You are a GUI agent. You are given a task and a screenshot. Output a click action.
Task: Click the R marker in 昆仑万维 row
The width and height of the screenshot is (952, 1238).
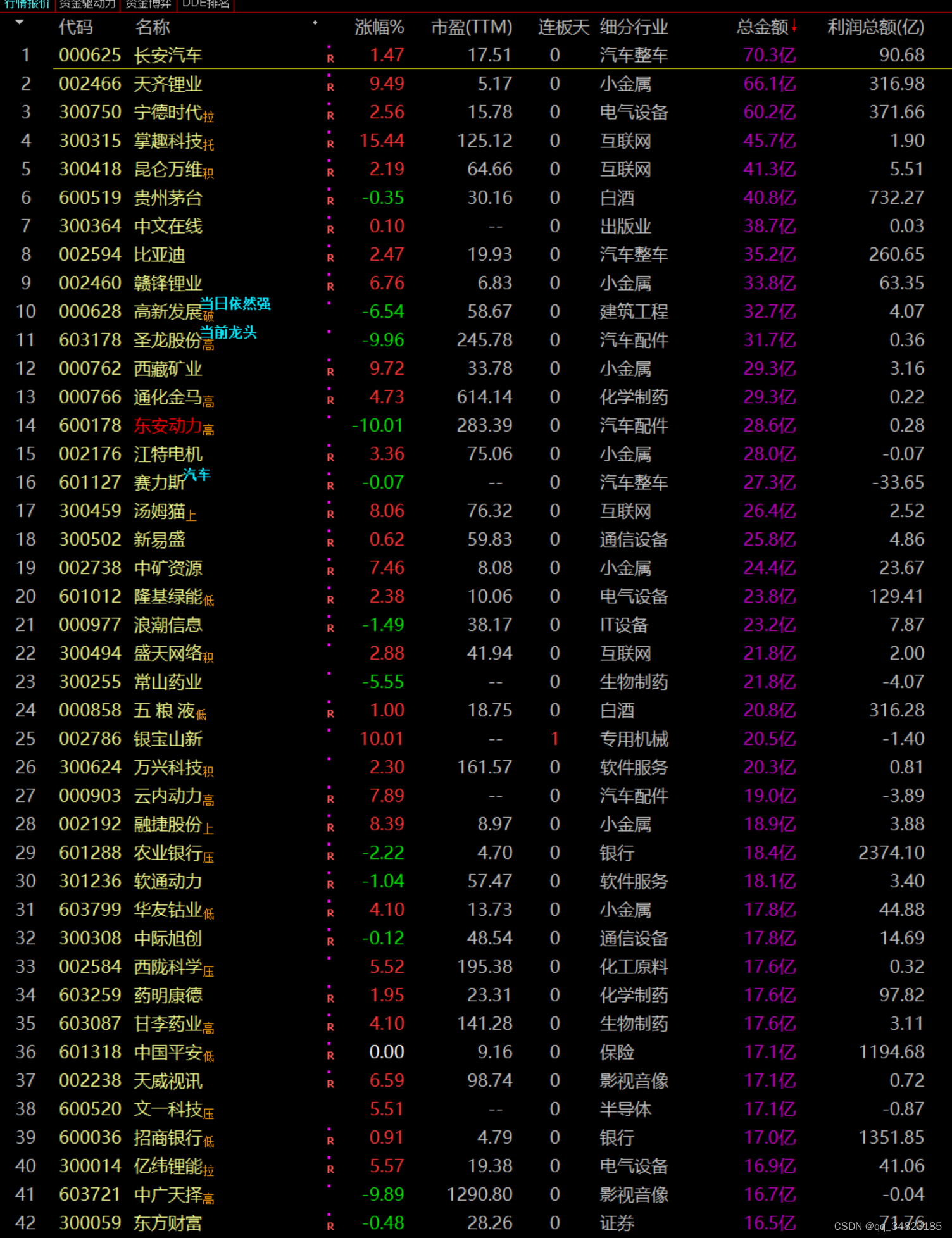(x=330, y=172)
